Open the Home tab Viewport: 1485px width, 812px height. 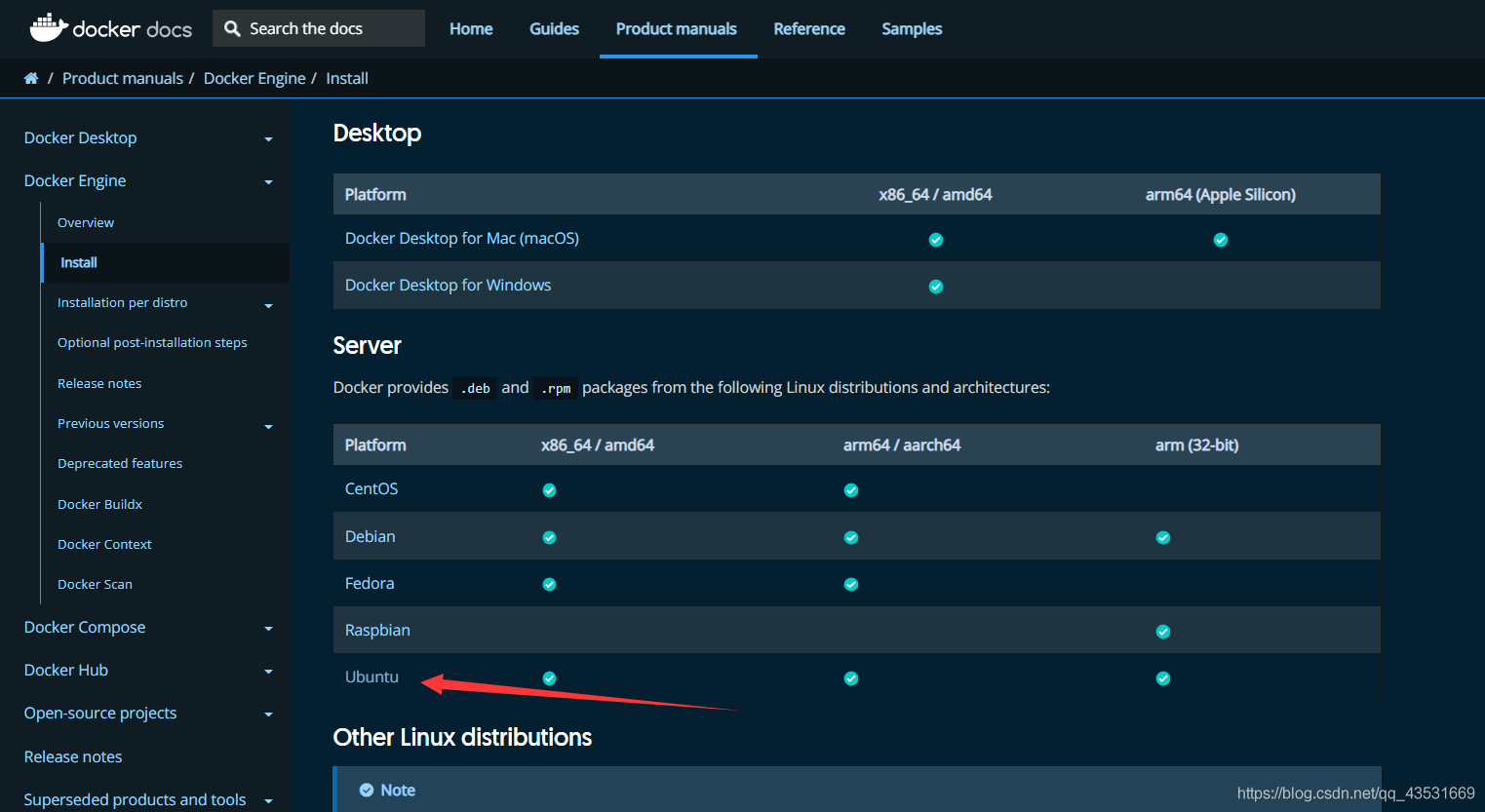coord(471,29)
